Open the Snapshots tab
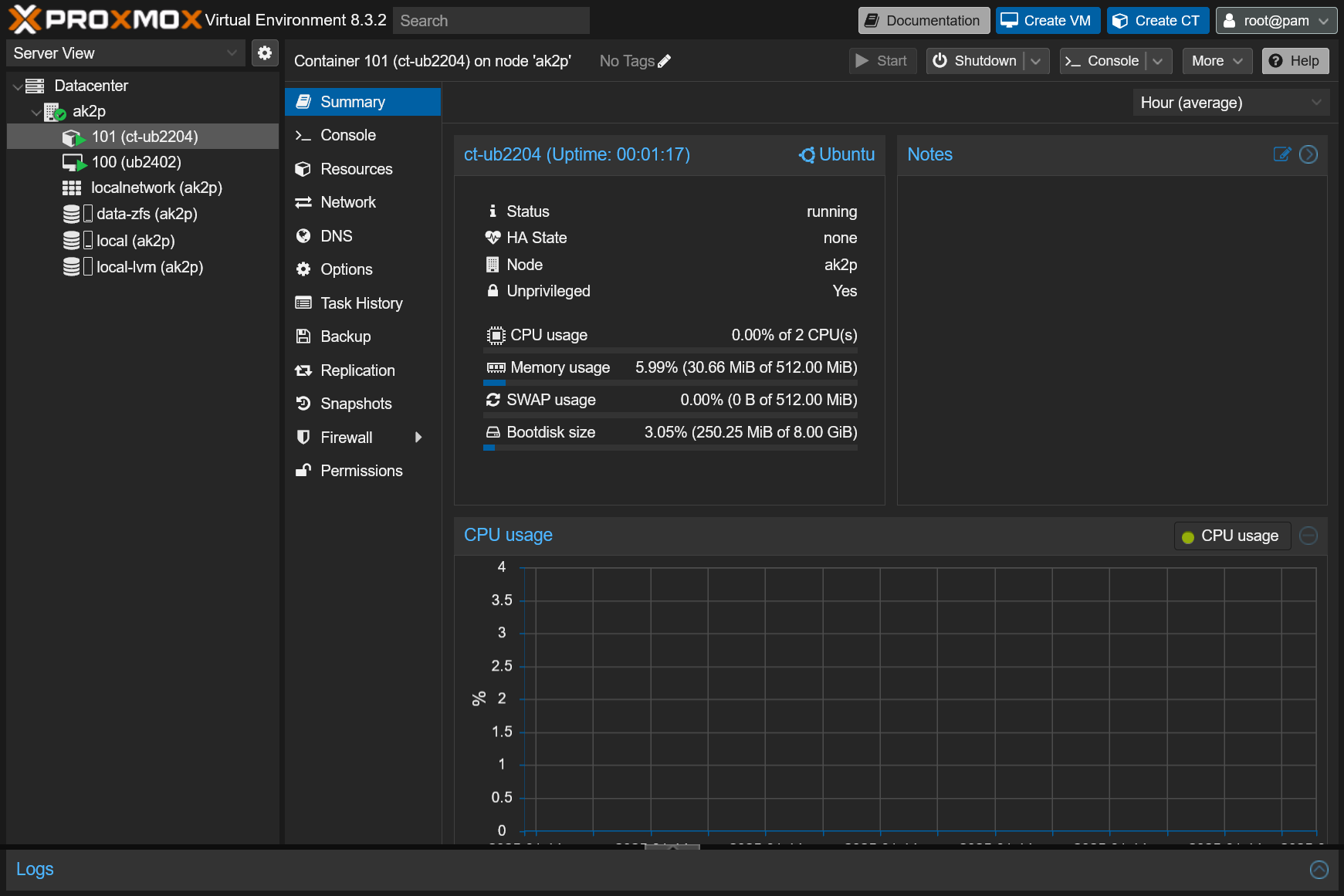The height and width of the screenshot is (896, 1344). [x=363, y=404]
